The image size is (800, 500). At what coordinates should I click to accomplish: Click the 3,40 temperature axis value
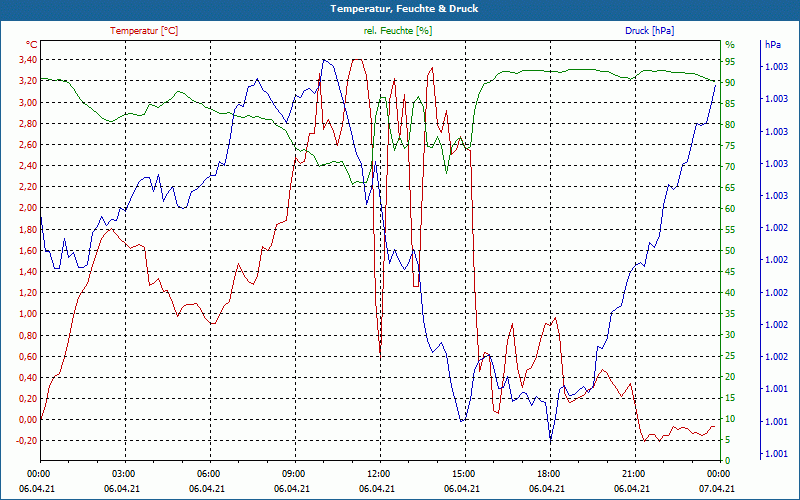click(x=28, y=60)
